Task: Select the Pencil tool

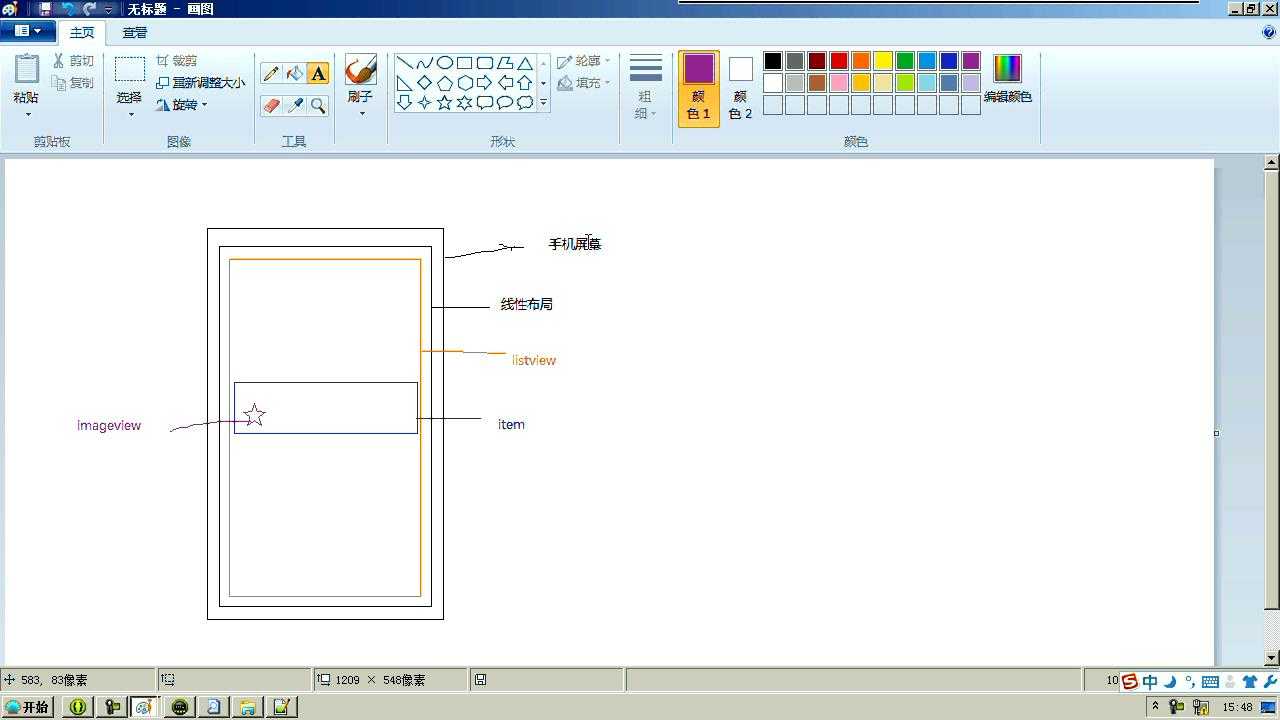Action: tap(270, 73)
